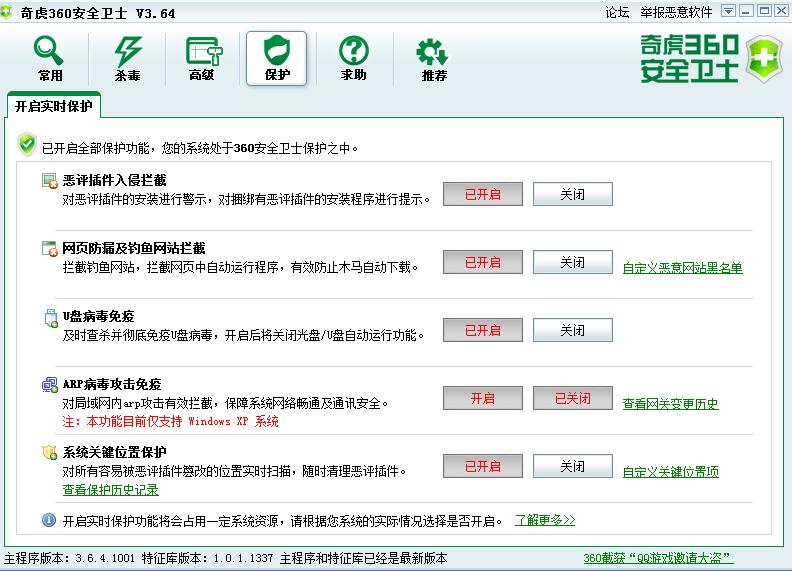
Task: Select the 开启实时保护 tab
Action: (54, 106)
